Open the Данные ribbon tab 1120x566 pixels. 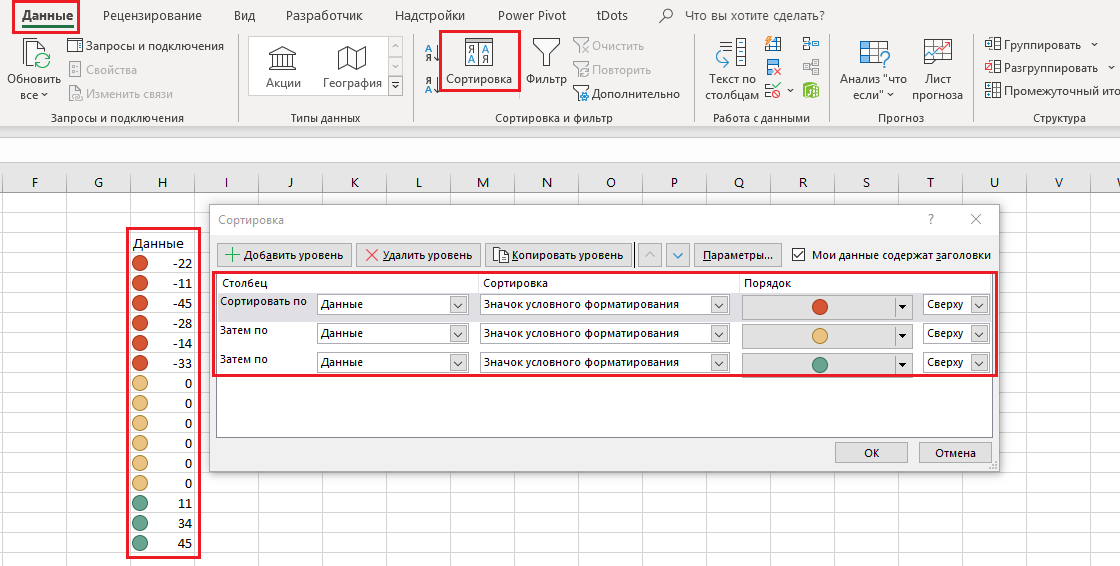tap(47, 15)
